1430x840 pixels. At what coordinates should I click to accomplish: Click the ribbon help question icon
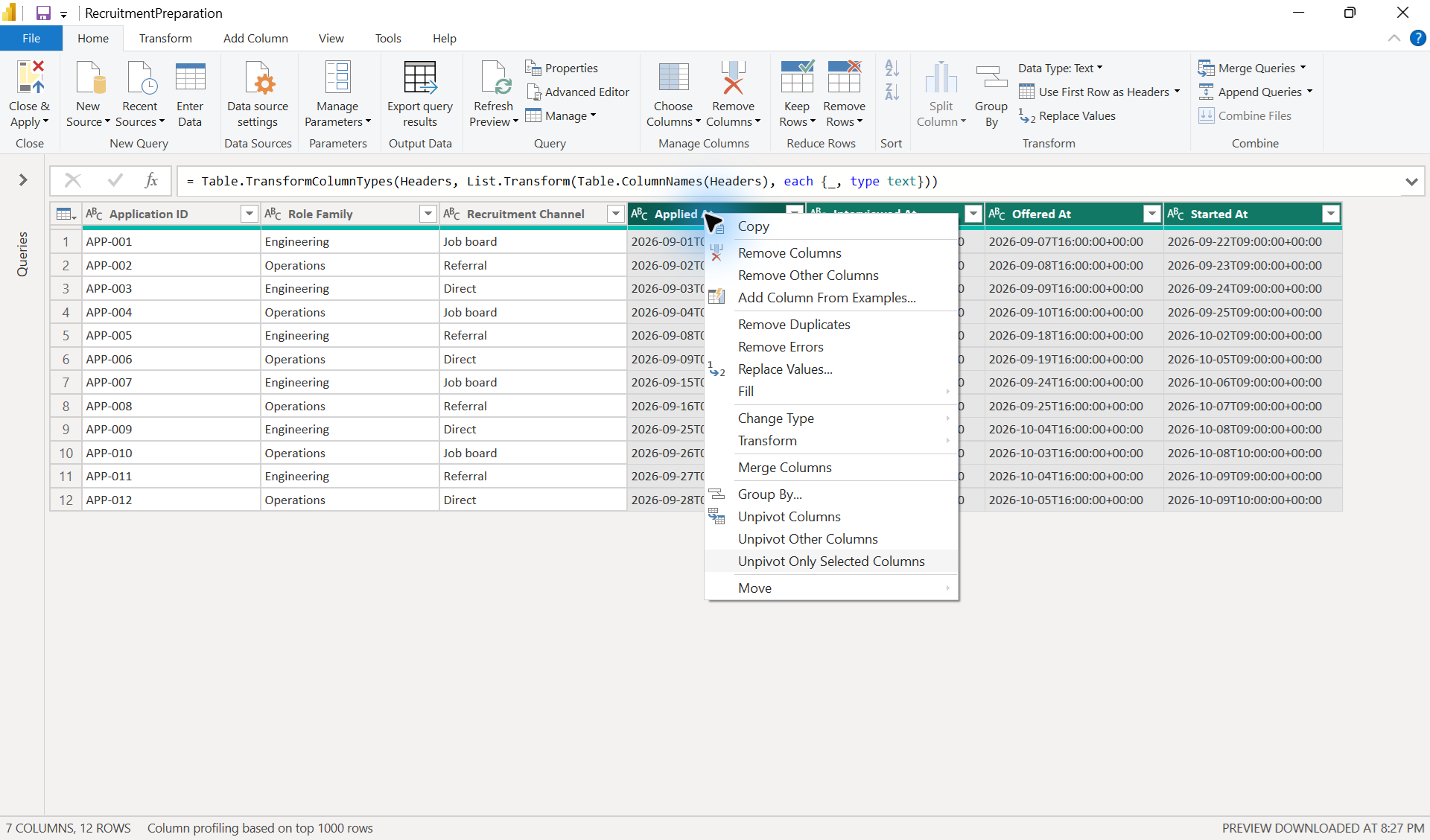(1417, 38)
